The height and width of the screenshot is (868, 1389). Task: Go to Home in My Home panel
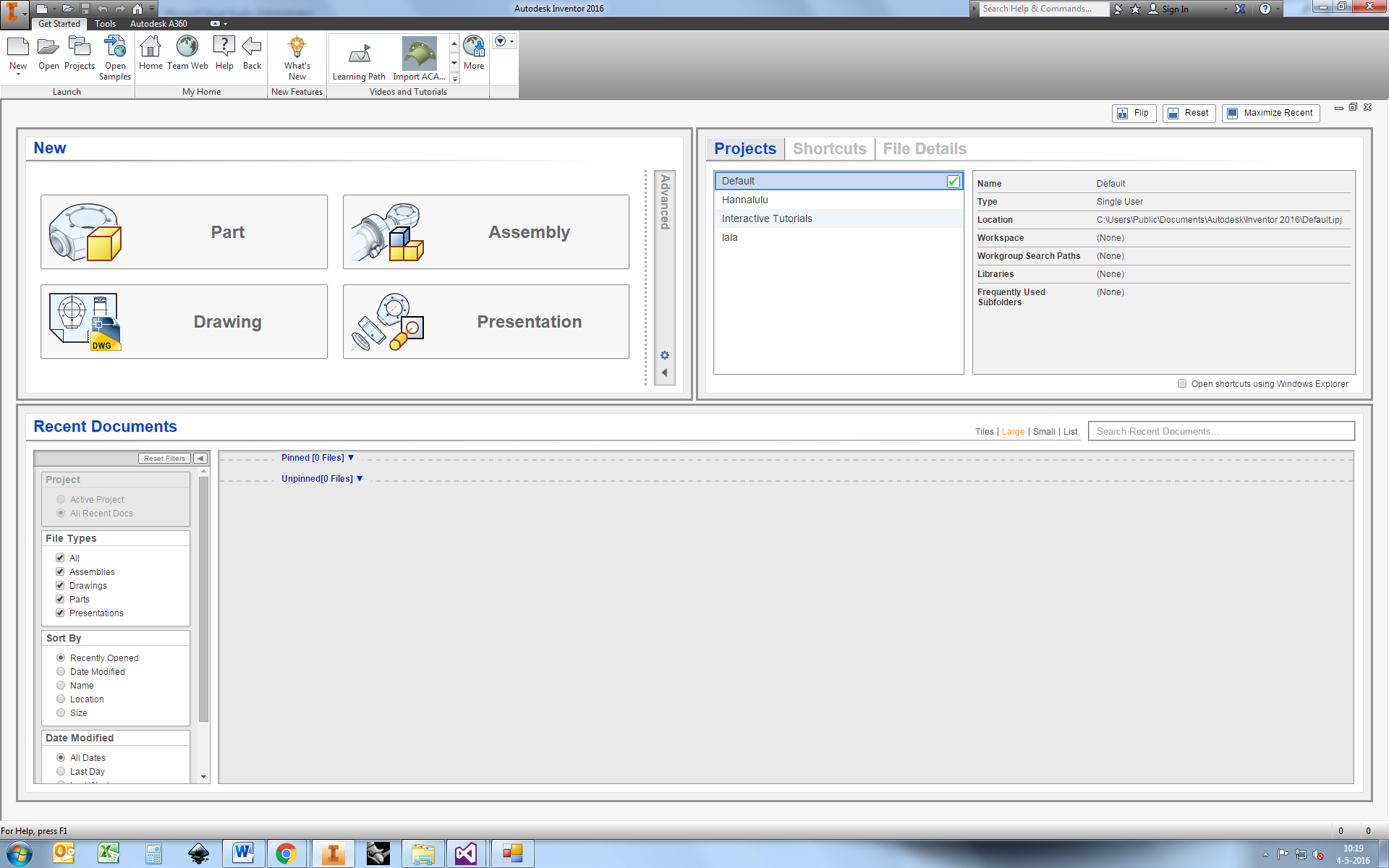pos(150,48)
